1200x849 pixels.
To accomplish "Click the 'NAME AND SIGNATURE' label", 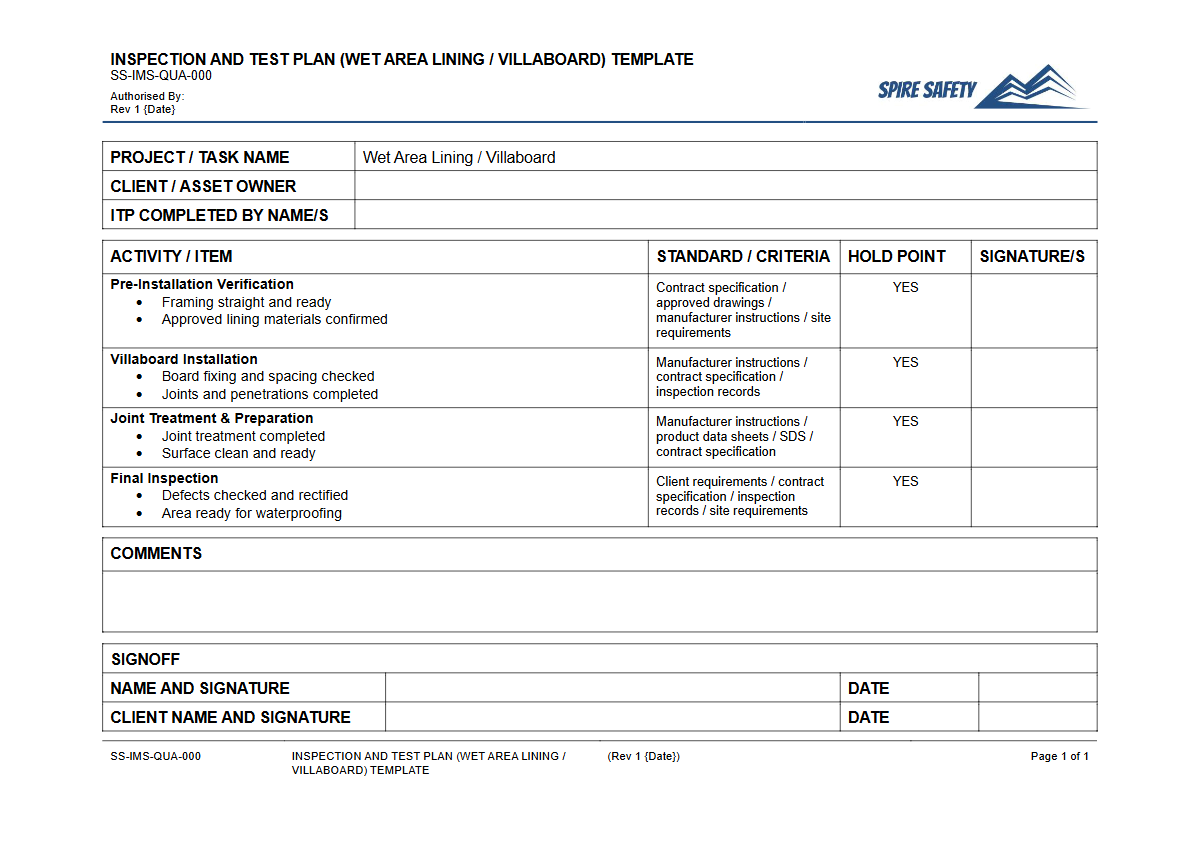I will pos(200,689).
